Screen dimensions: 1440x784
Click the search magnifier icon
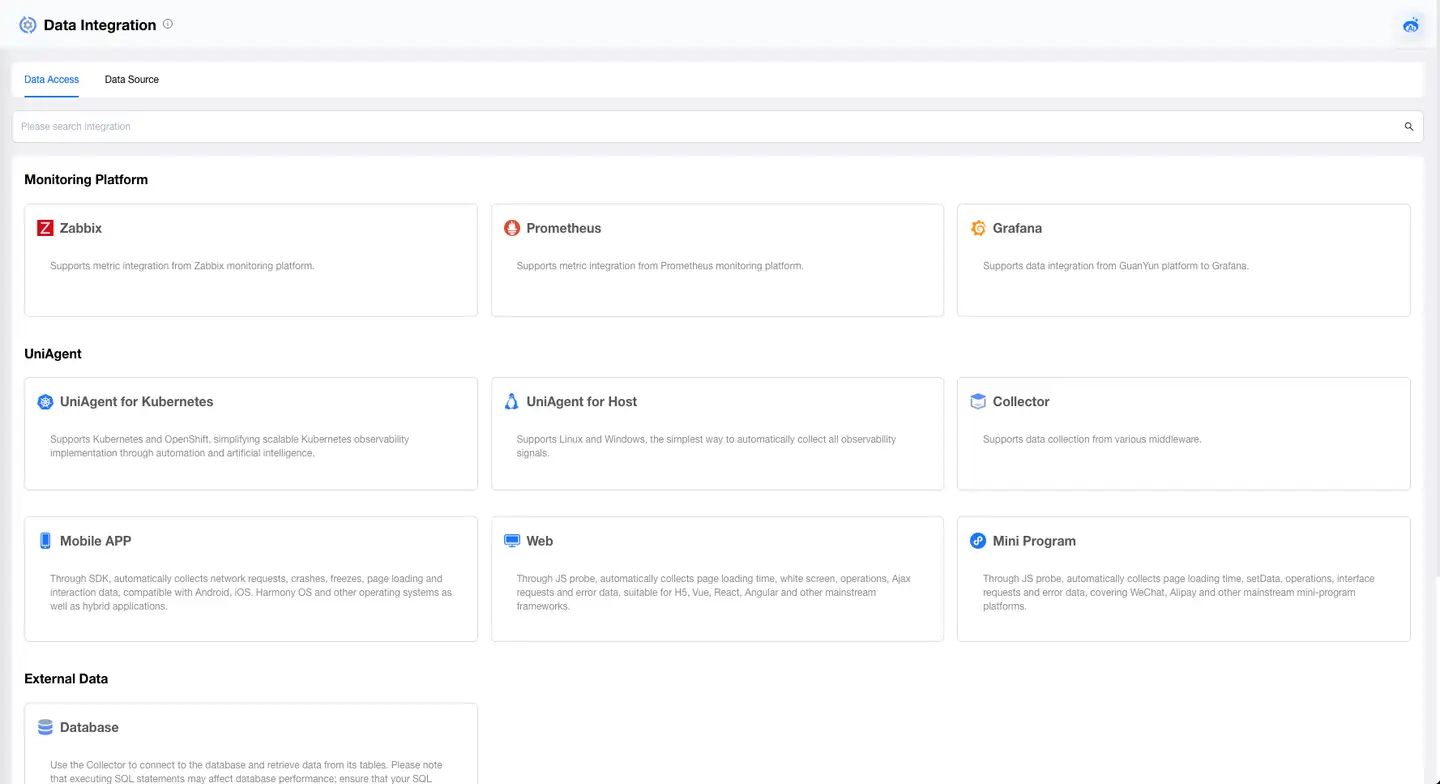pyautogui.click(x=1409, y=127)
